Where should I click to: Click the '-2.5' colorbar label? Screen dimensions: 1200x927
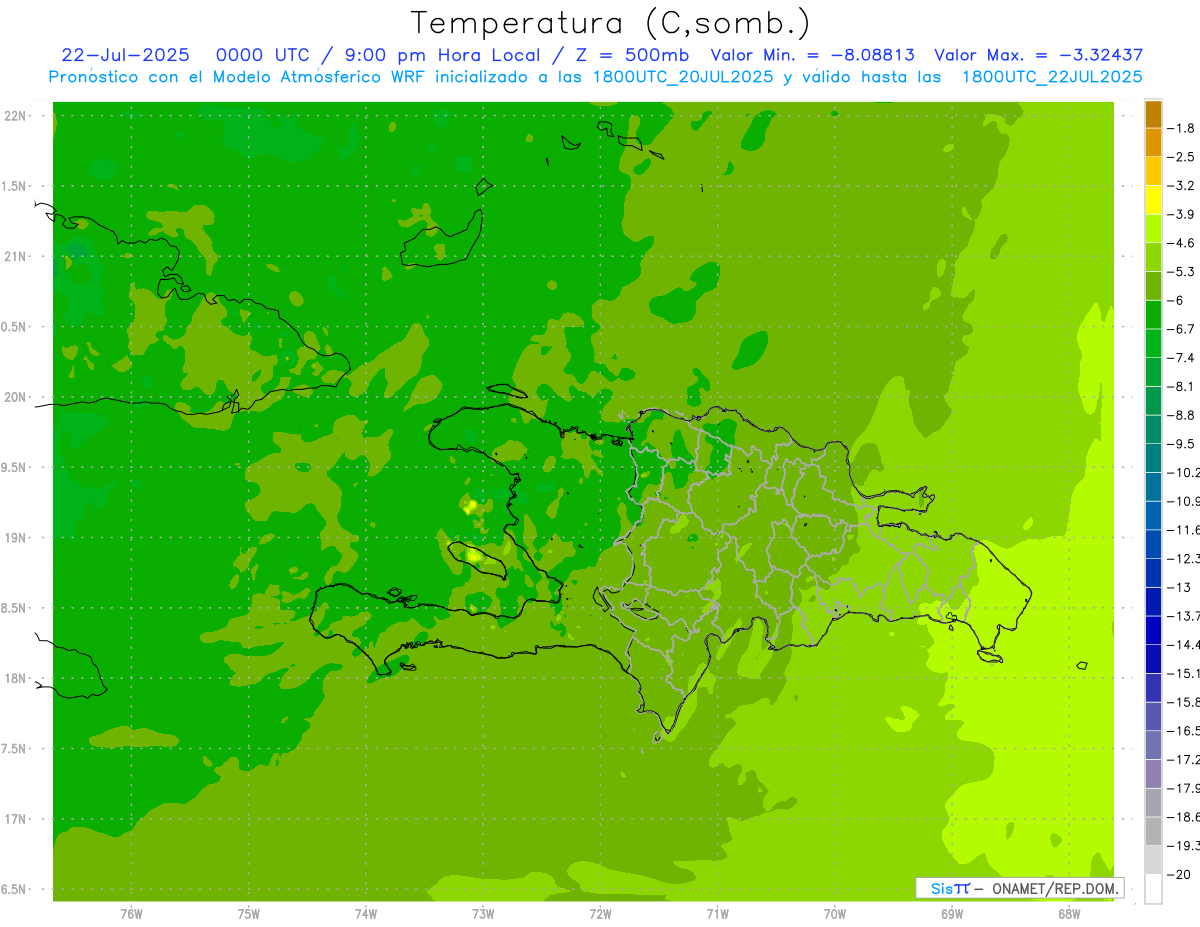(x=1183, y=157)
